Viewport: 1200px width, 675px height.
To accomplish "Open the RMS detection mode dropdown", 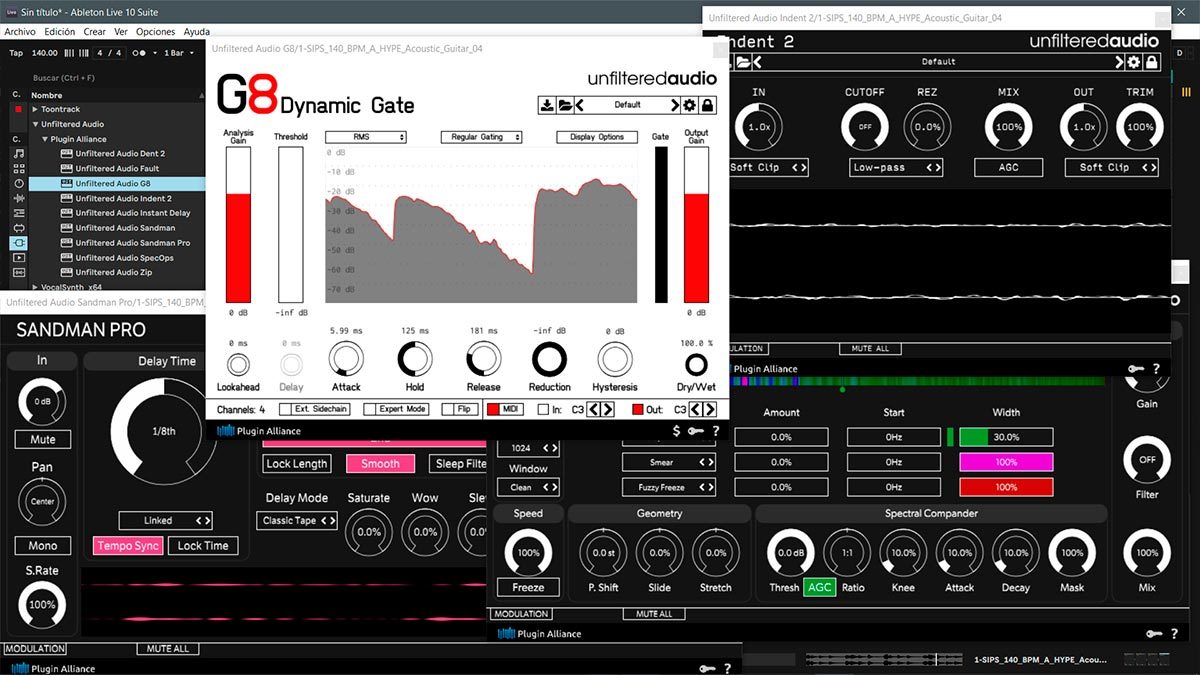I will click(x=365, y=137).
